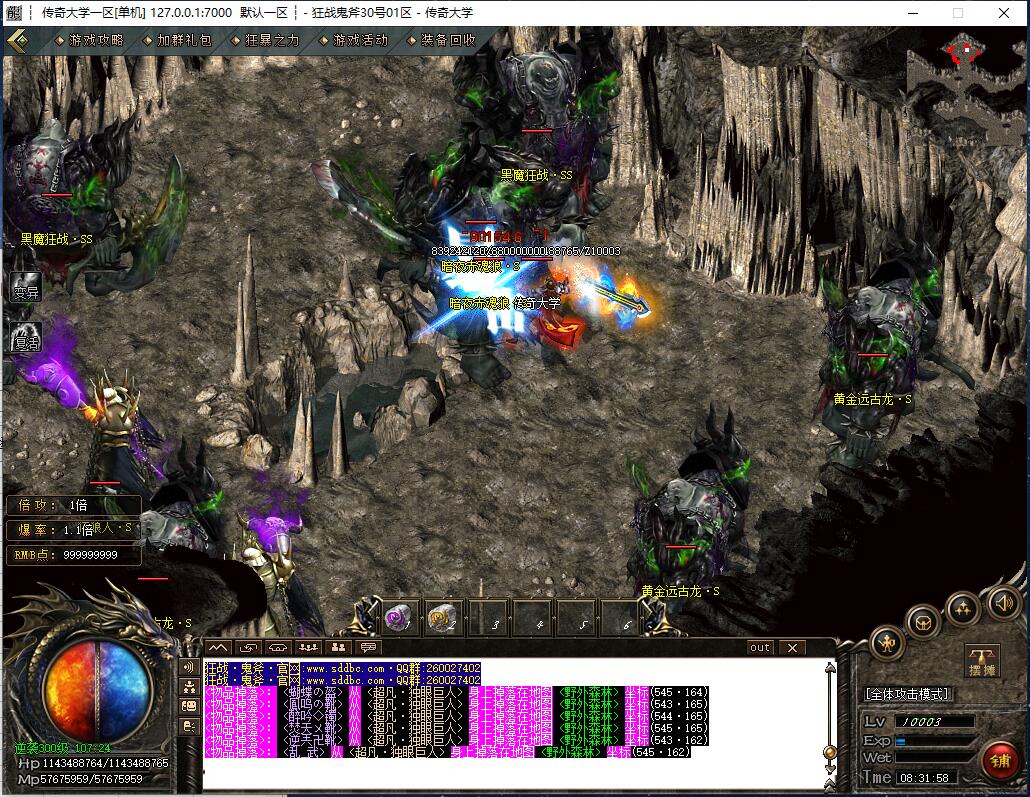Viewport: 1030px width, 797px height.
Task: Toggle the bottom chat side filter icon
Action: click(x=190, y=726)
